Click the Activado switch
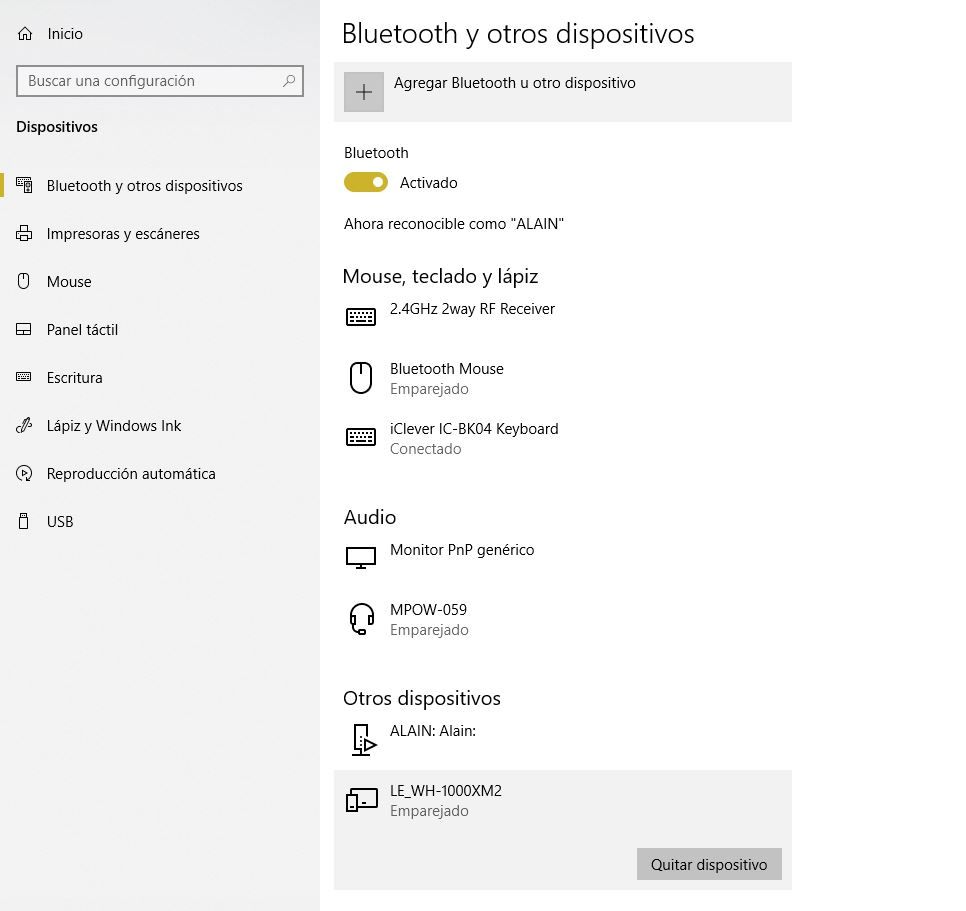 (366, 182)
